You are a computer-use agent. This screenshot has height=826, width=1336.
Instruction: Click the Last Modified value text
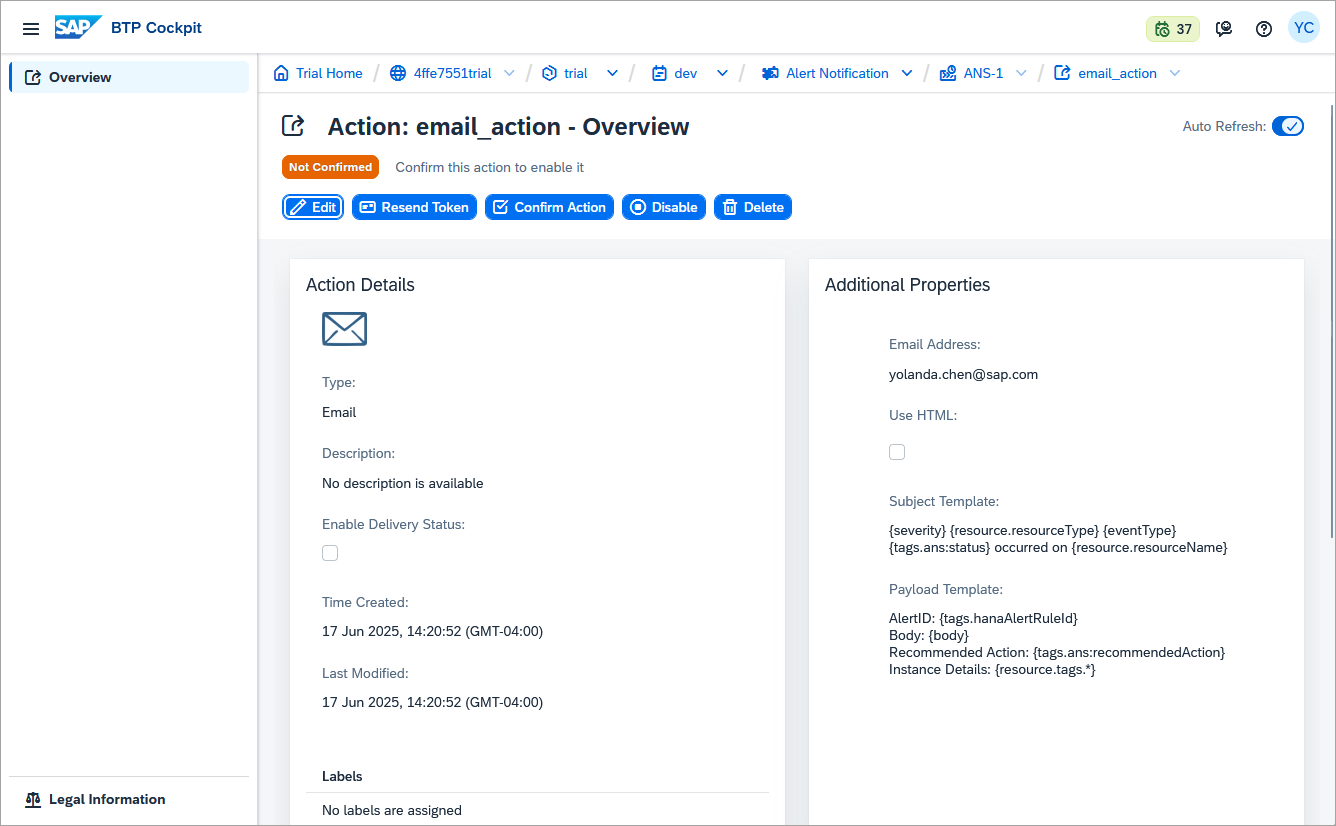click(x=432, y=702)
